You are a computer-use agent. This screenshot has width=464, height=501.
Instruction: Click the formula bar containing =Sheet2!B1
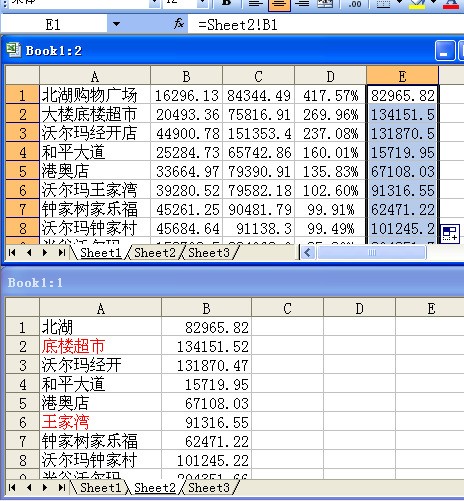[326, 25]
